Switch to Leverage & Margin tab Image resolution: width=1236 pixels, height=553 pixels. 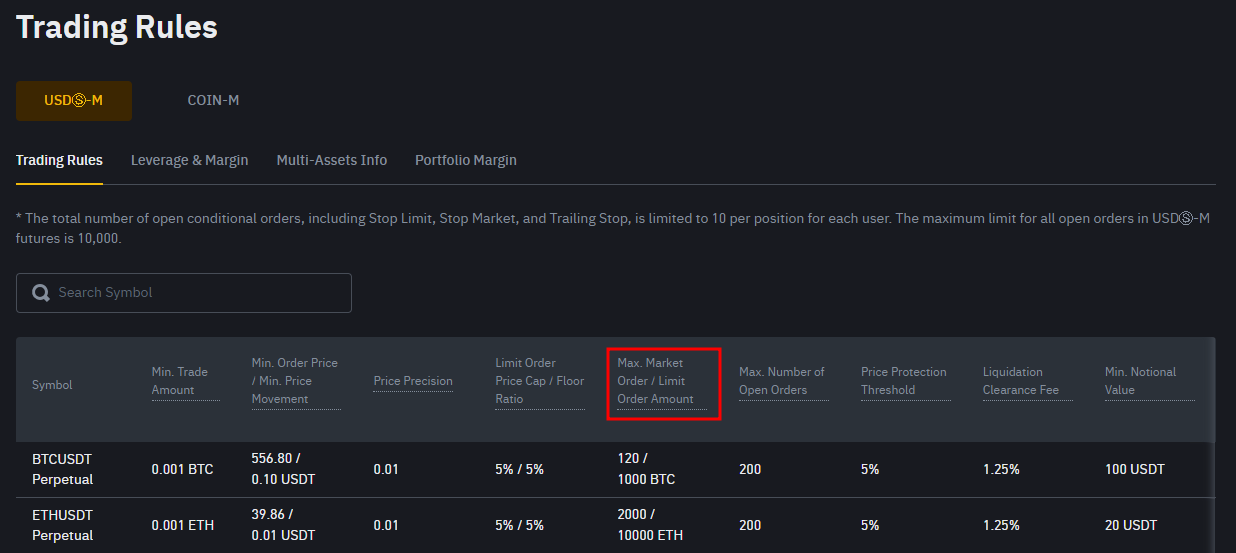point(190,160)
